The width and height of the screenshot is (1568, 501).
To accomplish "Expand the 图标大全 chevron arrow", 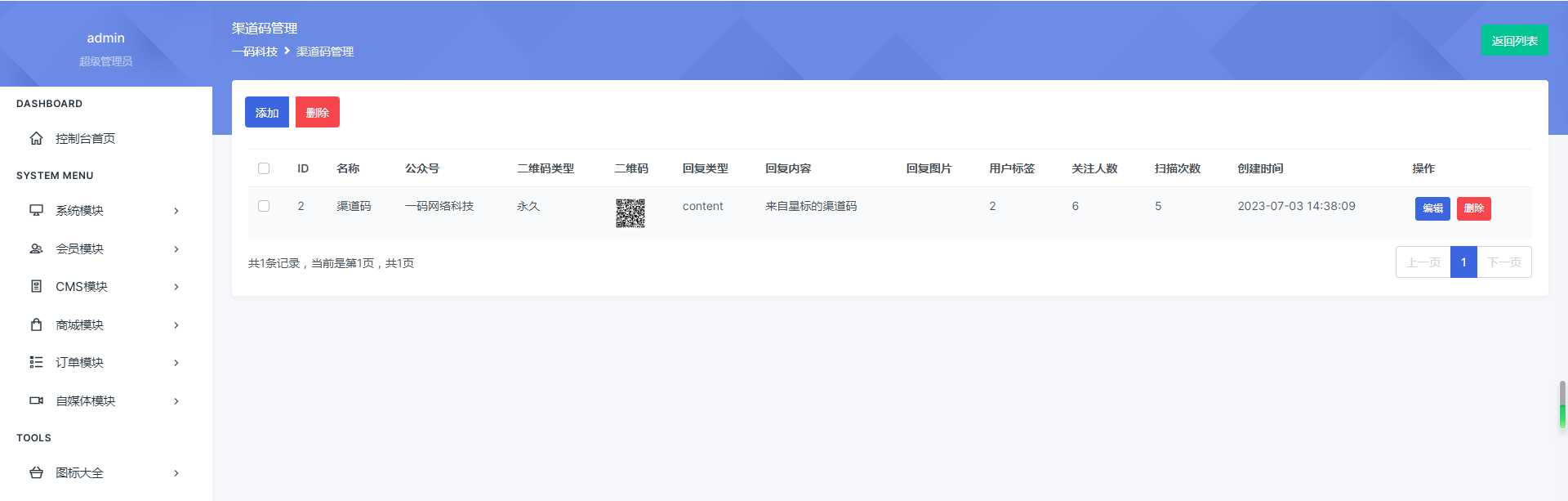I will 176,473.
